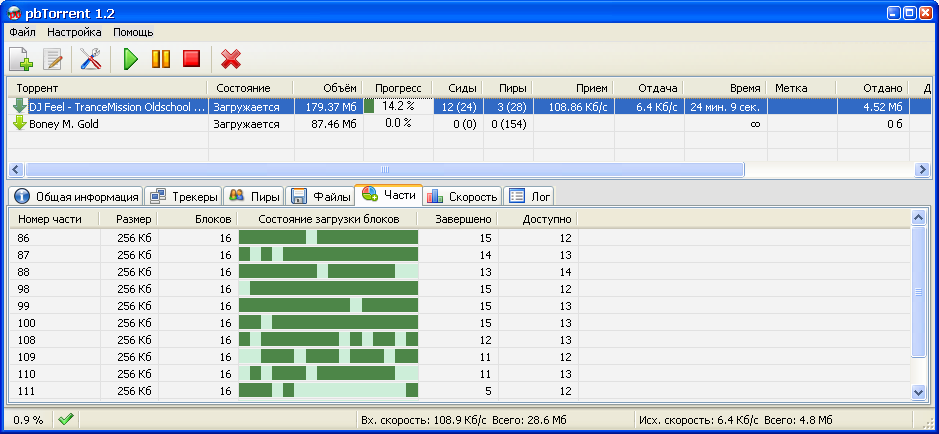The width and height of the screenshot is (939, 434).
Task: Open the Помощь menu
Action: coord(133,32)
